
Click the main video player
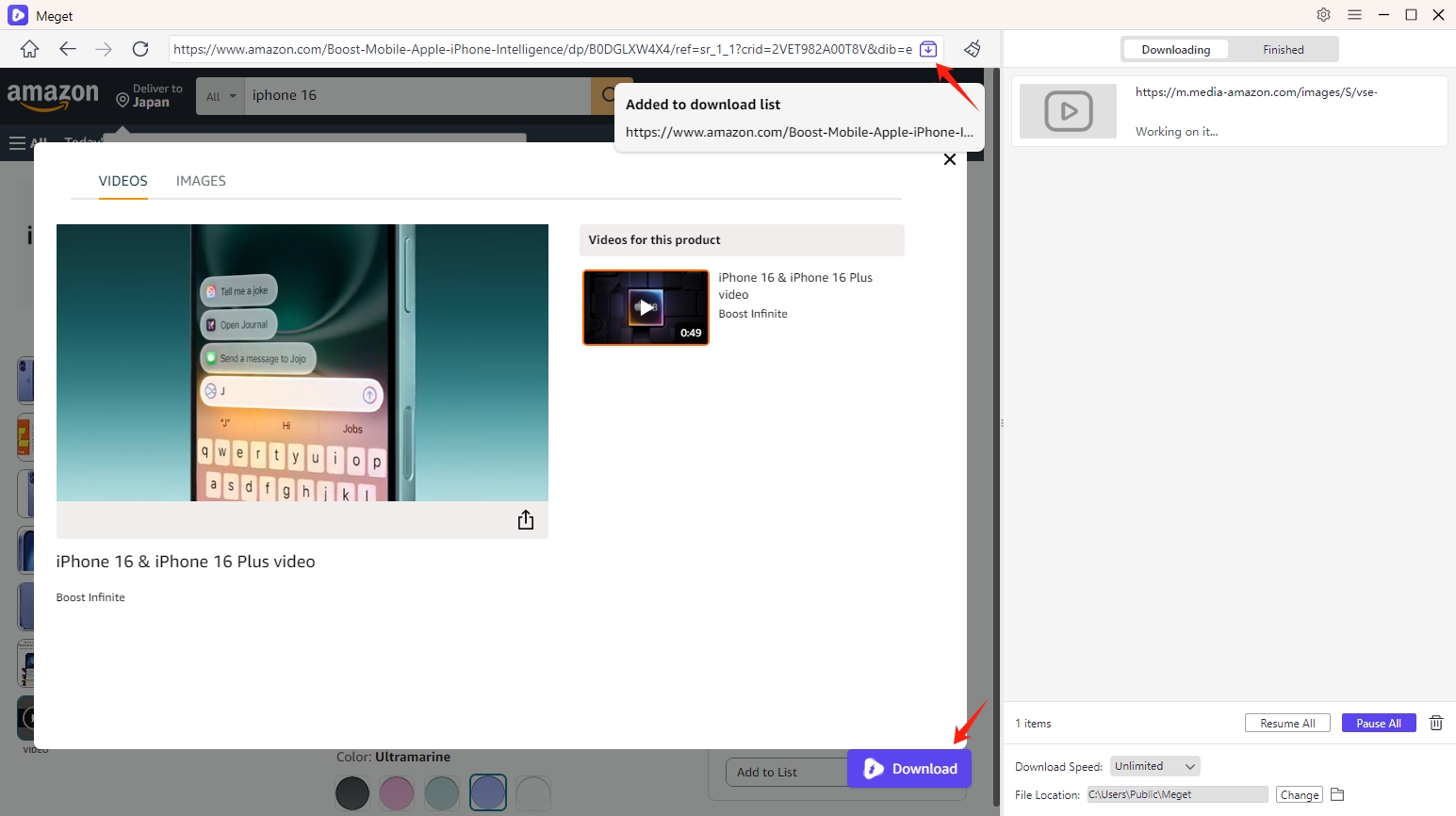pos(303,363)
